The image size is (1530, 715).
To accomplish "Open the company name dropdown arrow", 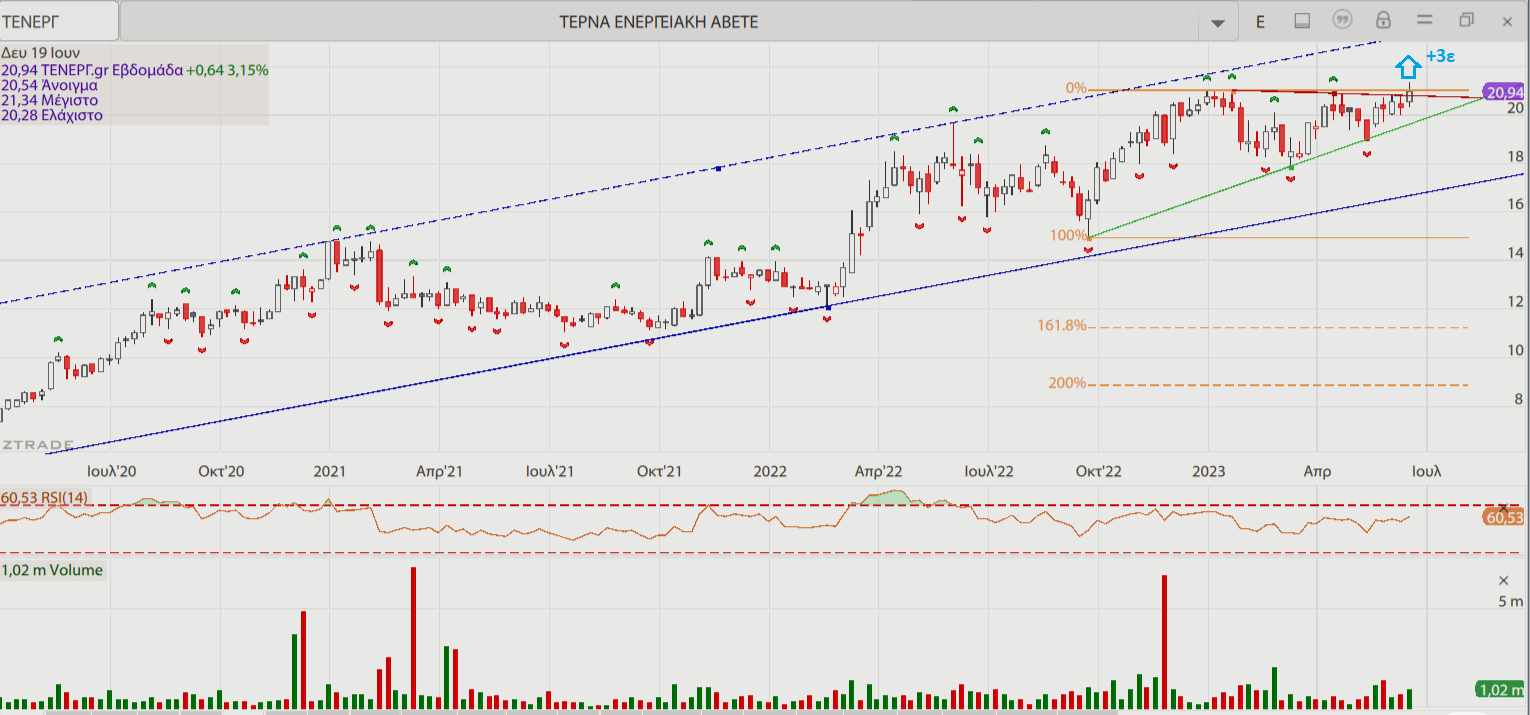I will click(x=1217, y=22).
